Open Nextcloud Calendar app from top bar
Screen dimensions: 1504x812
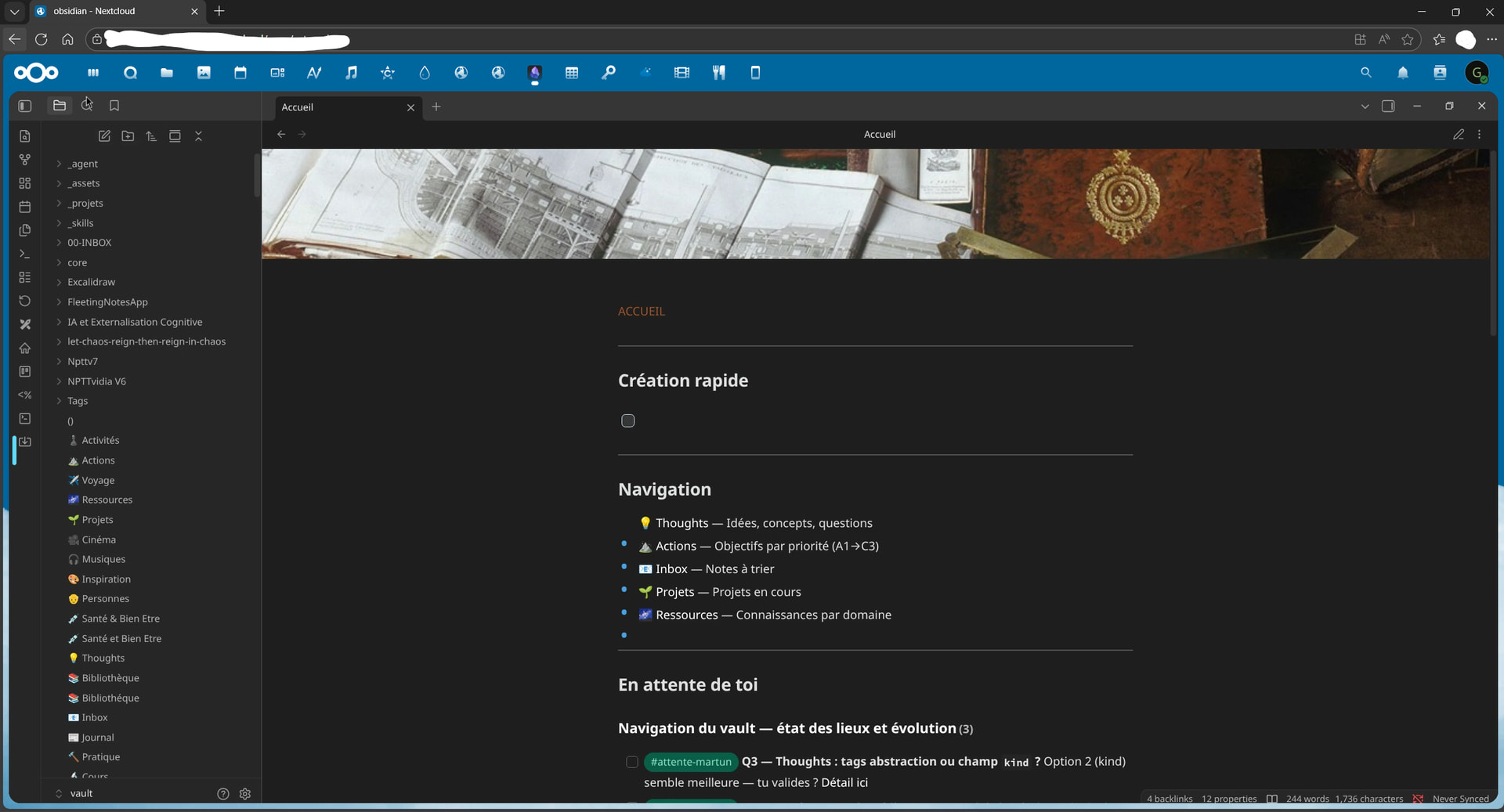pos(240,73)
